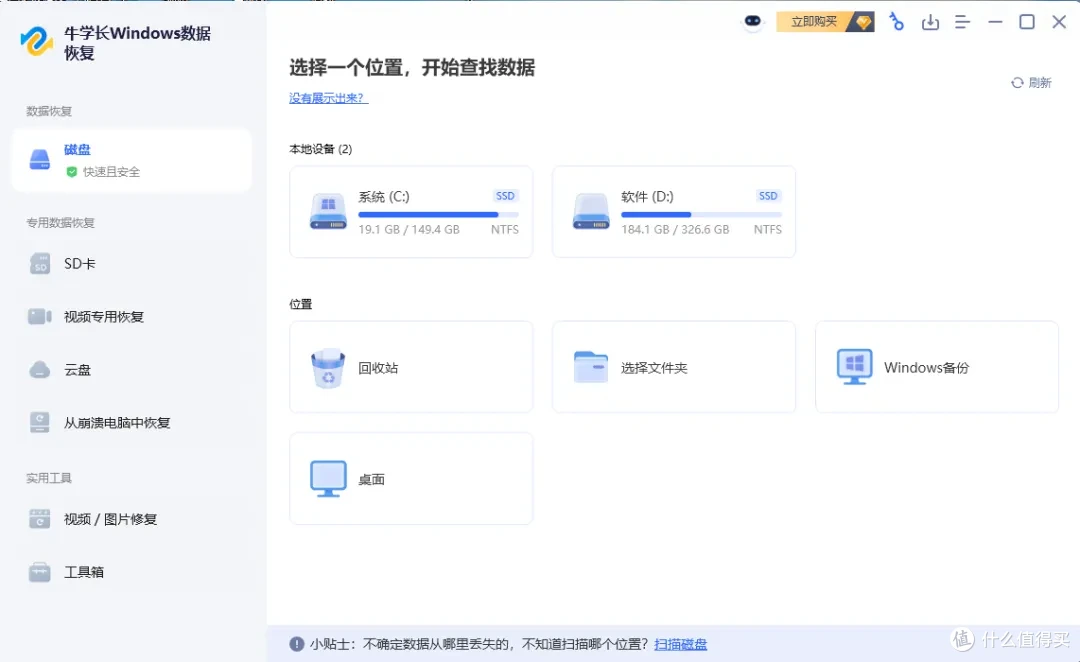Open 工具箱 toolbox in sidebar
The height and width of the screenshot is (662, 1080).
[x=131, y=572]
